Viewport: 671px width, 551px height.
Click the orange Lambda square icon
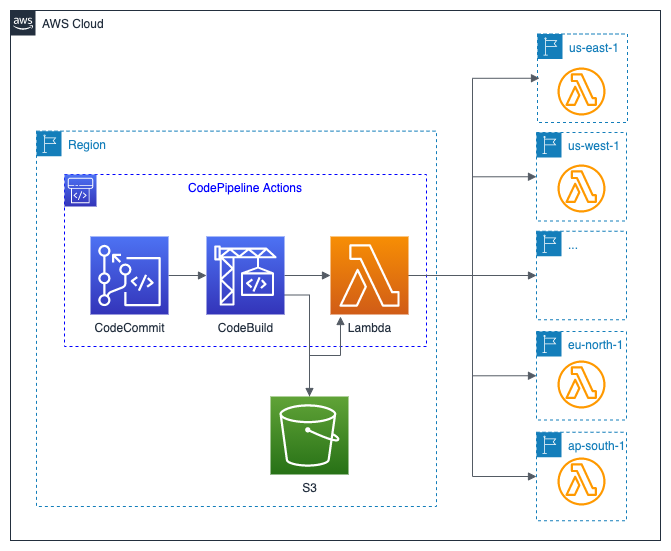coord(369,276)
